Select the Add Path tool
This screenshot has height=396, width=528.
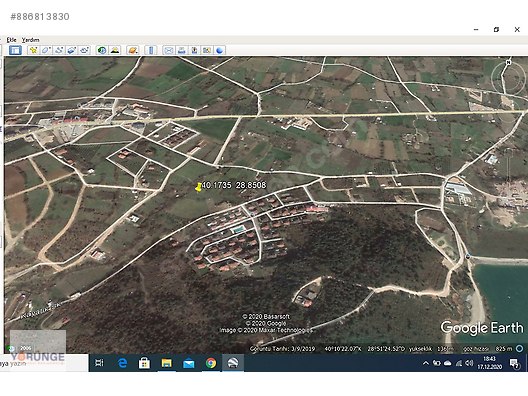[x=59, y=51]
